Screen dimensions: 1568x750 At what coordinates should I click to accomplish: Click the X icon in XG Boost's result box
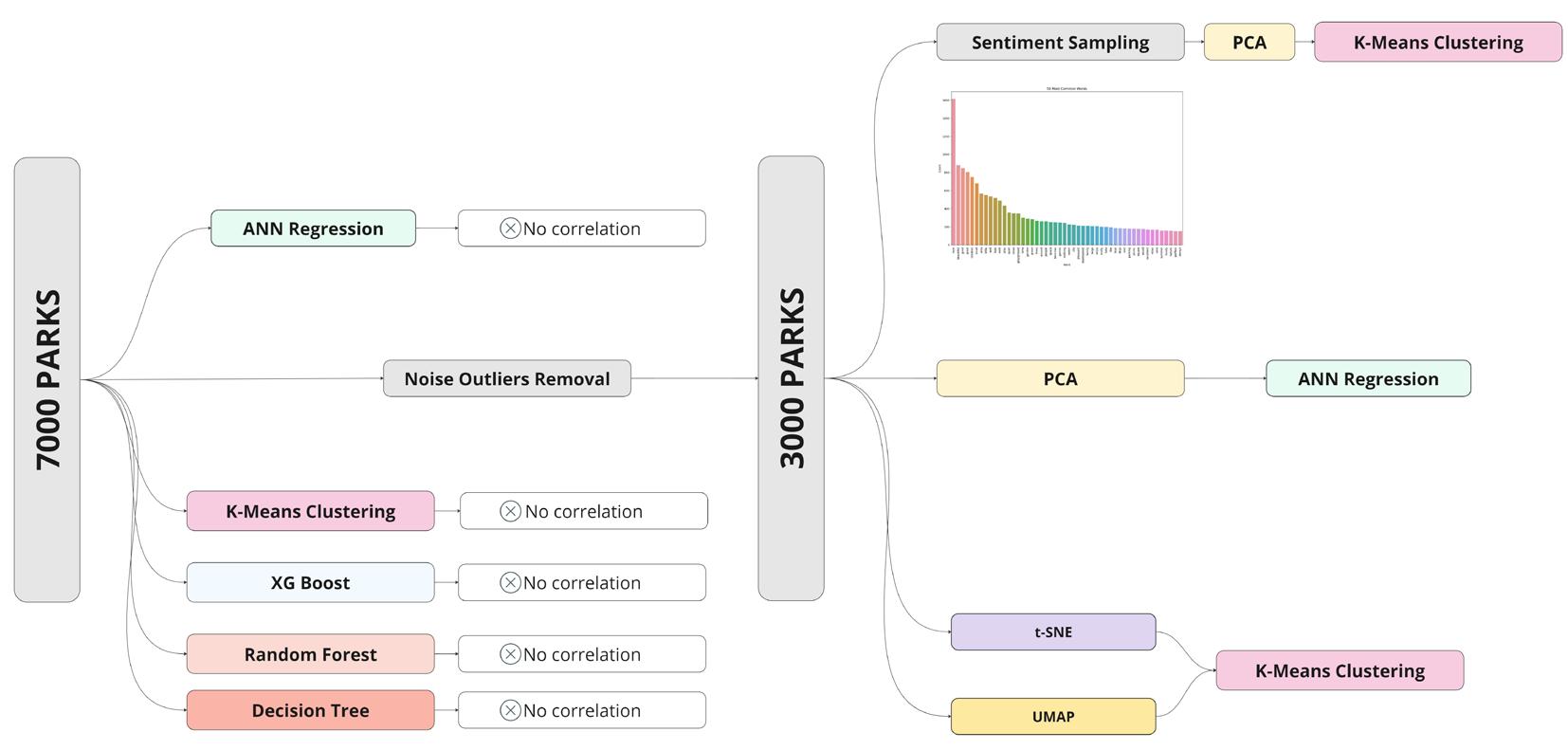[510, 583]
